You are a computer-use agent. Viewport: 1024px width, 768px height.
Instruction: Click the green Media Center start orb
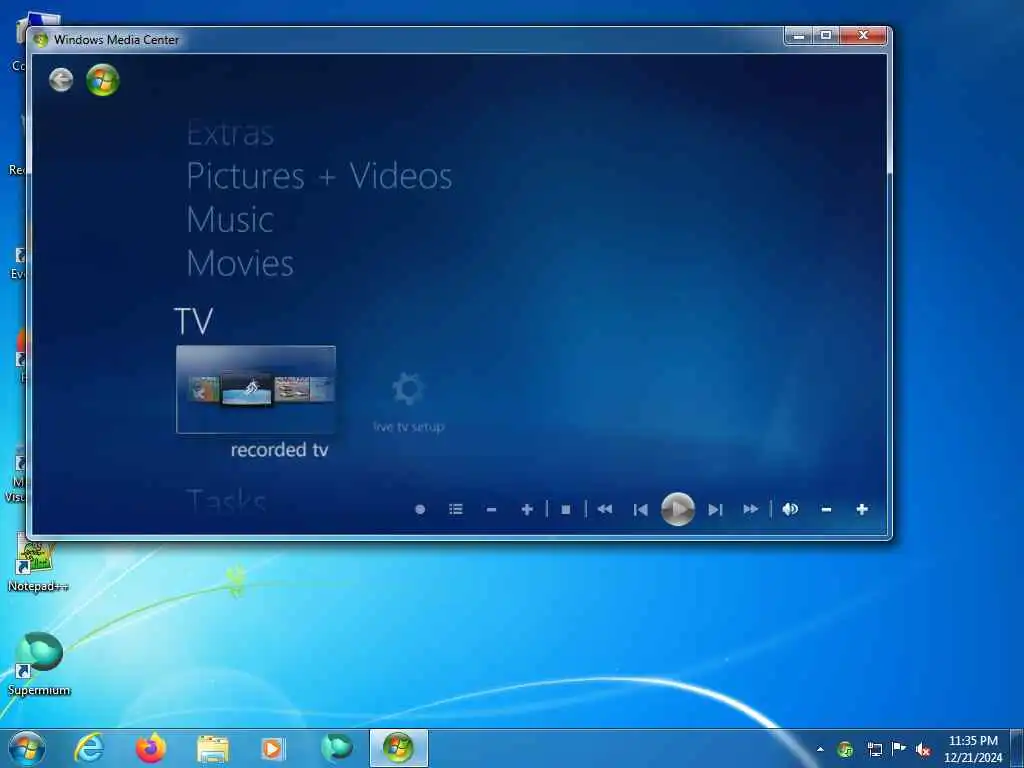pos(103,80)
